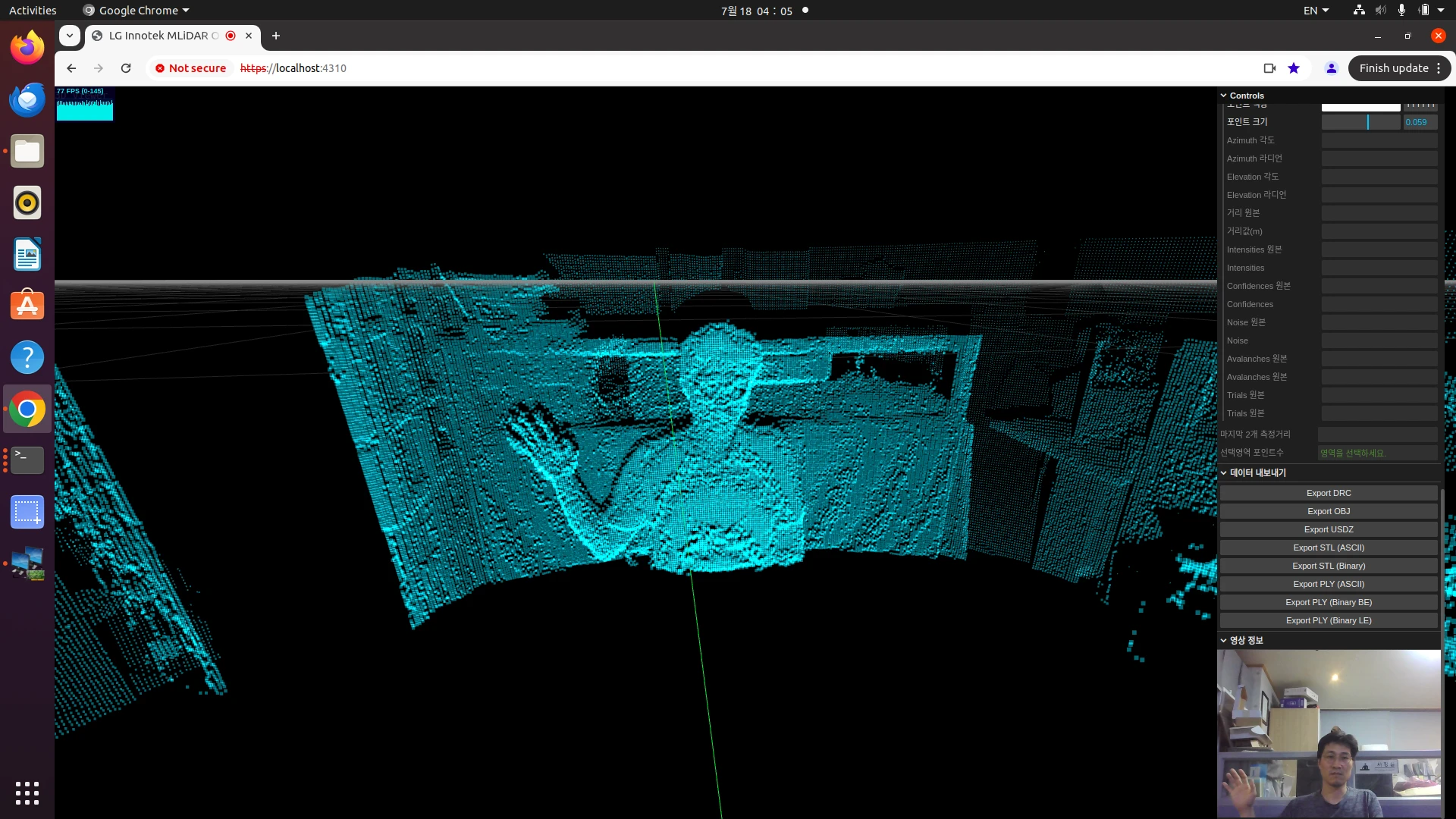Click the FPS stats monitor panel
Image resolution: width=1456 pixels, height=819 pixels.
[85, 103]
